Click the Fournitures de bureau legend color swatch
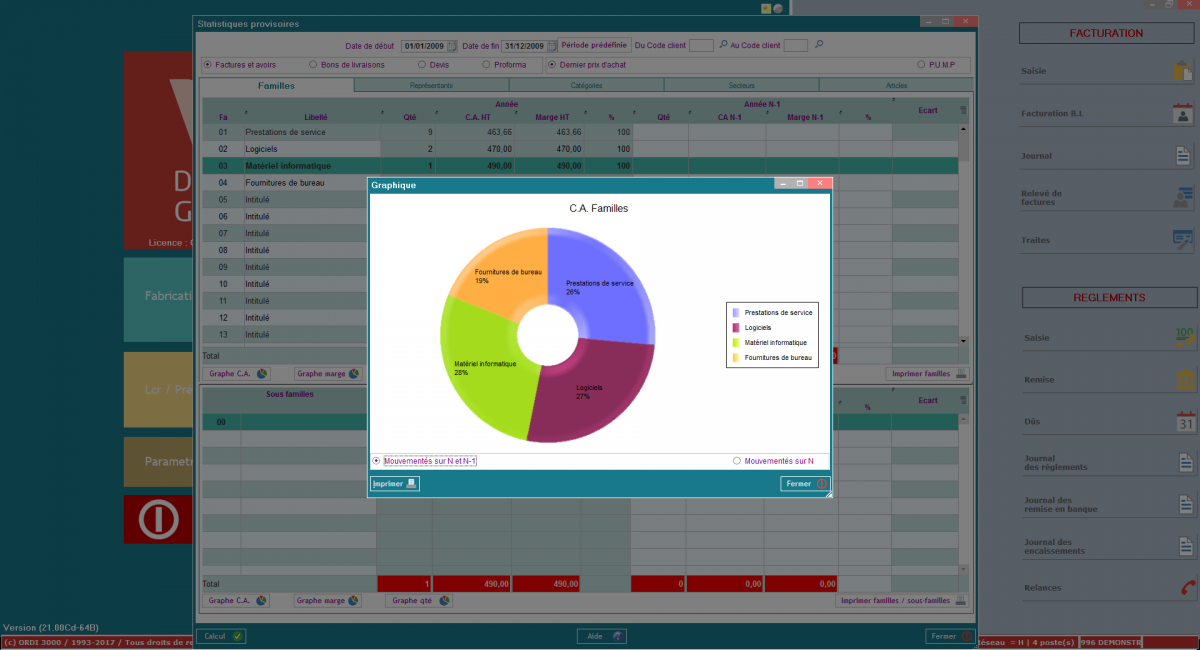1200x650 pixels. tap(736, 357)
